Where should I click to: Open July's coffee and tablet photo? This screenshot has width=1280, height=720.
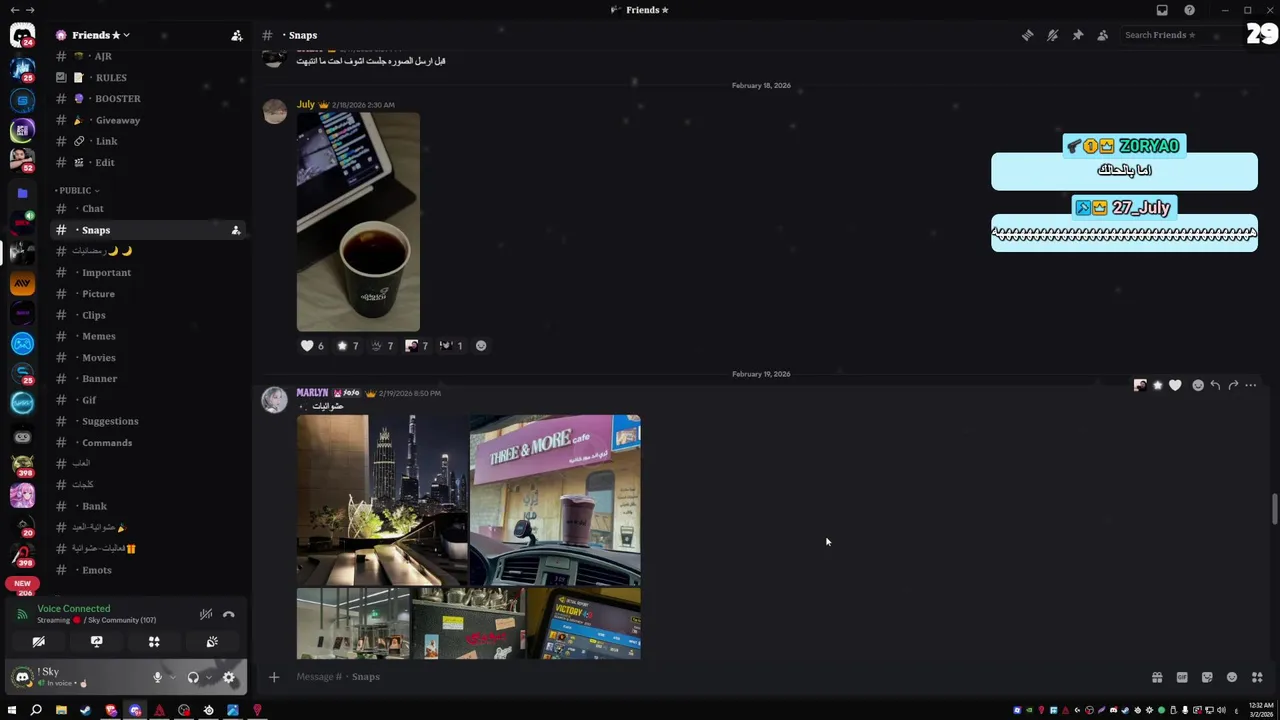(x=358, y=222)
